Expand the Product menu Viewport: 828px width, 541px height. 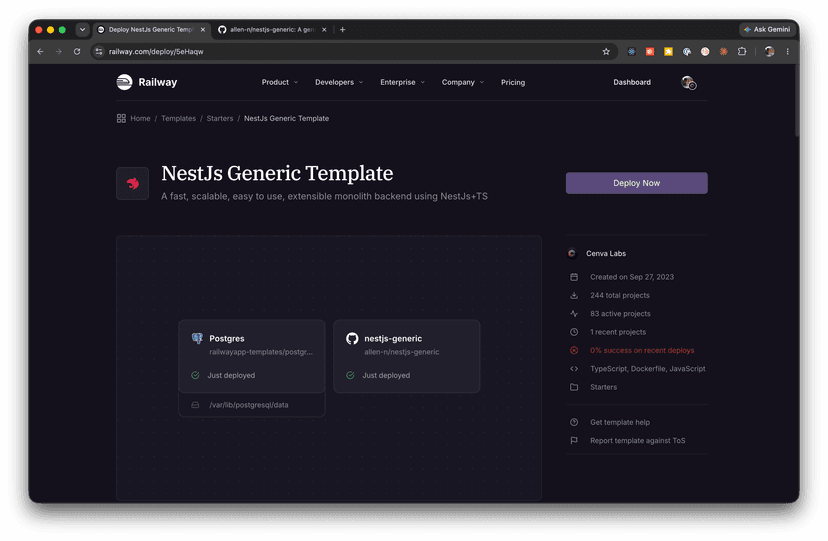280,82
